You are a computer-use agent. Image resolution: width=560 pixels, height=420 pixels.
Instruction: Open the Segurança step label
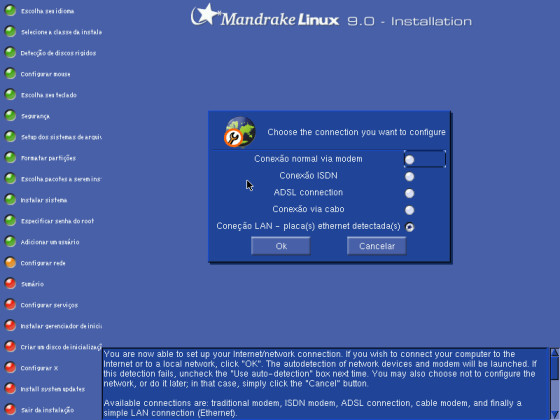pyautogui.click(x=35, y=116)
